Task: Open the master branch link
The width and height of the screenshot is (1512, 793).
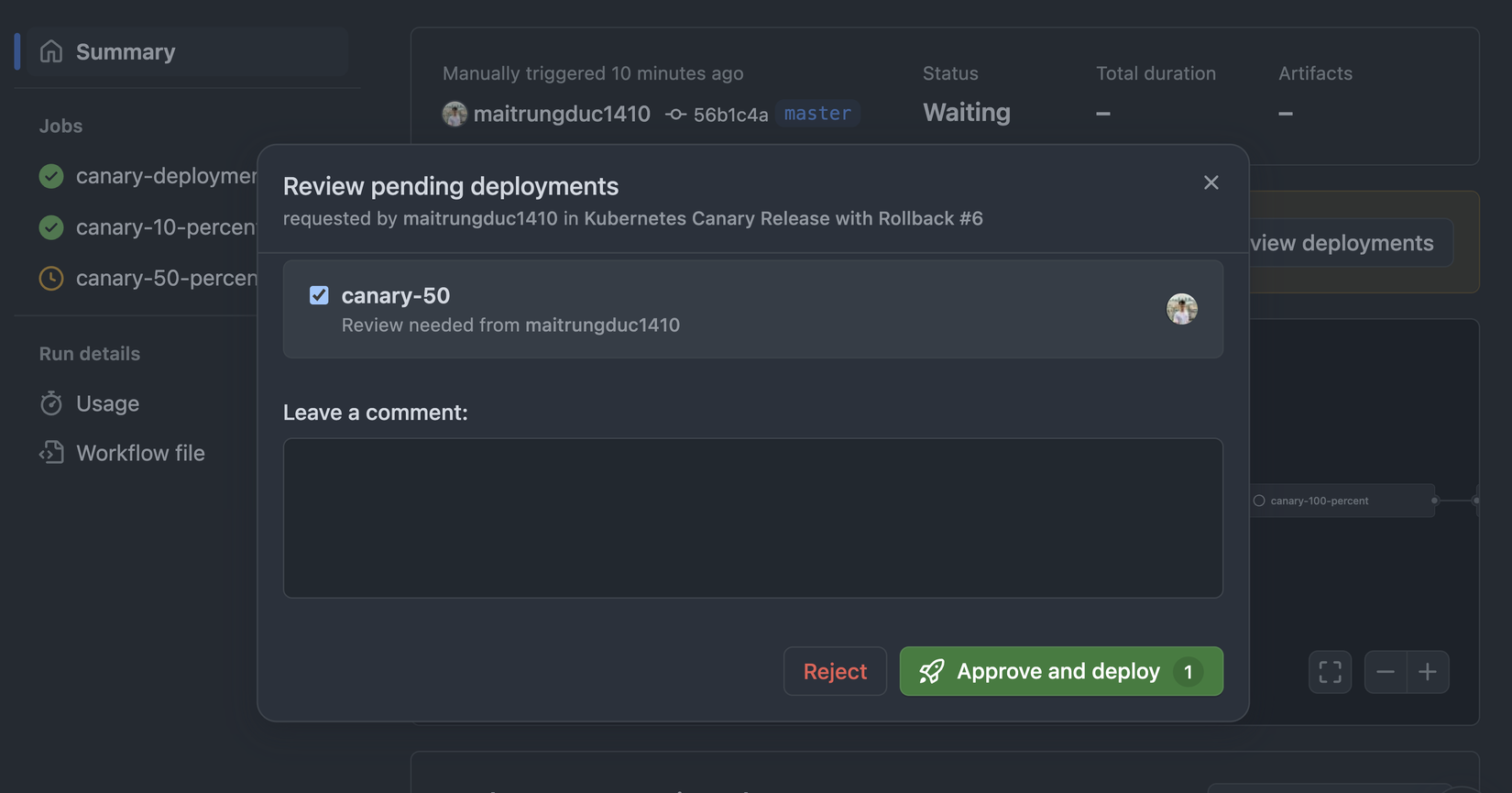Action: point(817,114)
